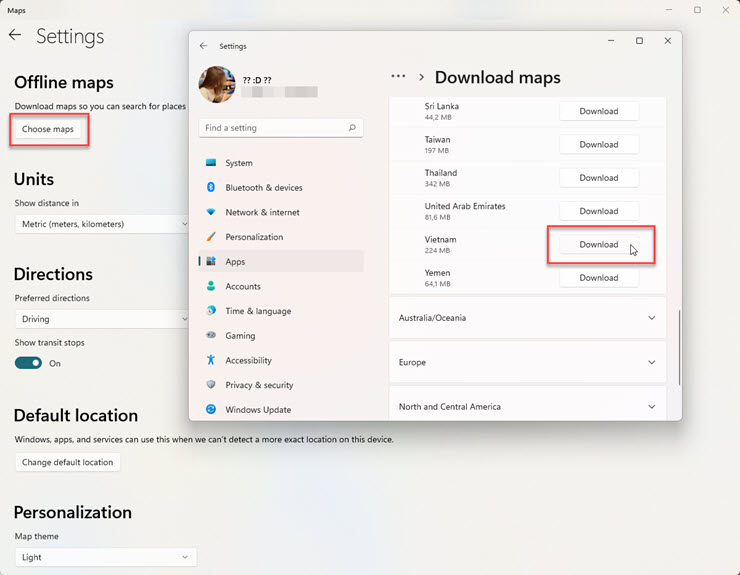Screen dimensions: 740x575
Task: Select Apps in the settings sidebar
Action: 236,262
